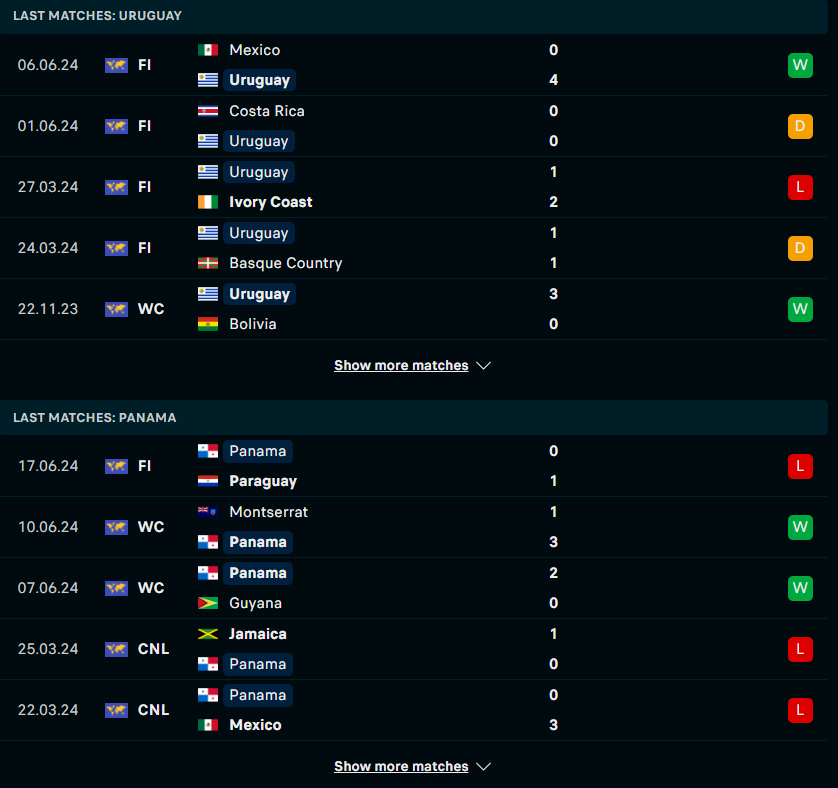
Task: Click the Bolivia flag icon
Action: (207, 323)
